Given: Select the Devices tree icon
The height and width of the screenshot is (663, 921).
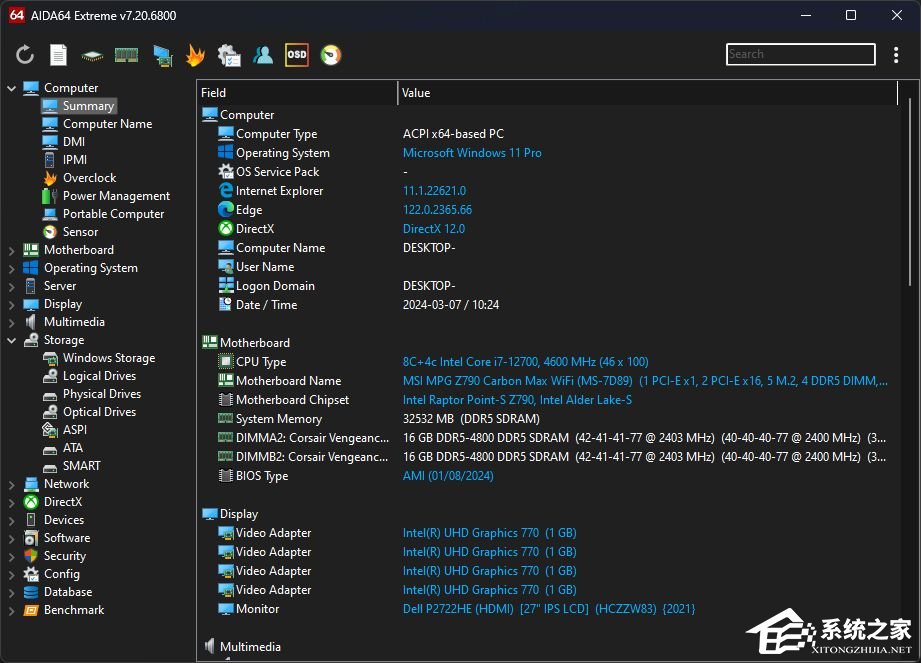Looking at the screenshot, I should (31, 520).
